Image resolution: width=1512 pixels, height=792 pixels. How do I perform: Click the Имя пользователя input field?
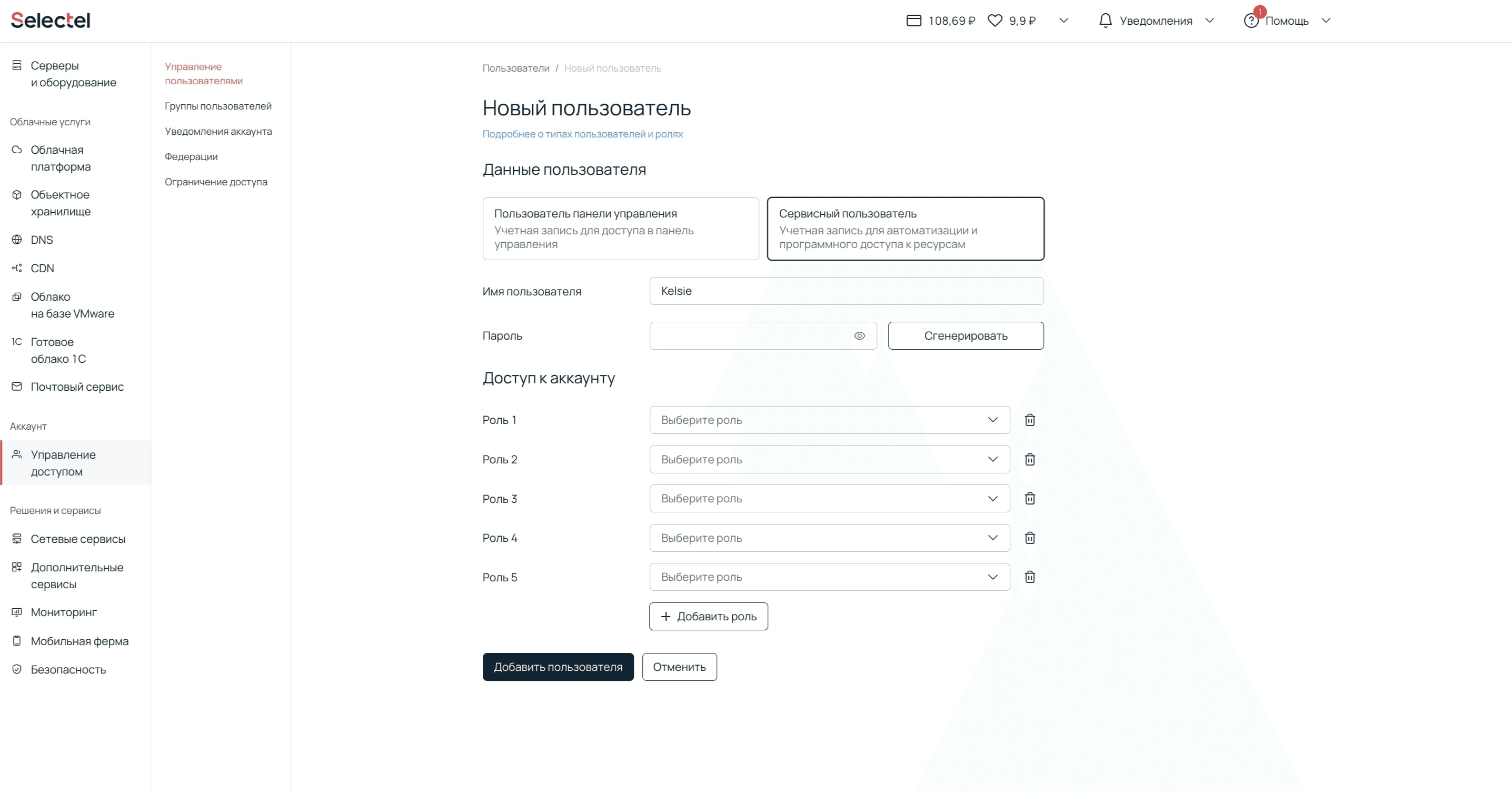(x=846, y=291)
